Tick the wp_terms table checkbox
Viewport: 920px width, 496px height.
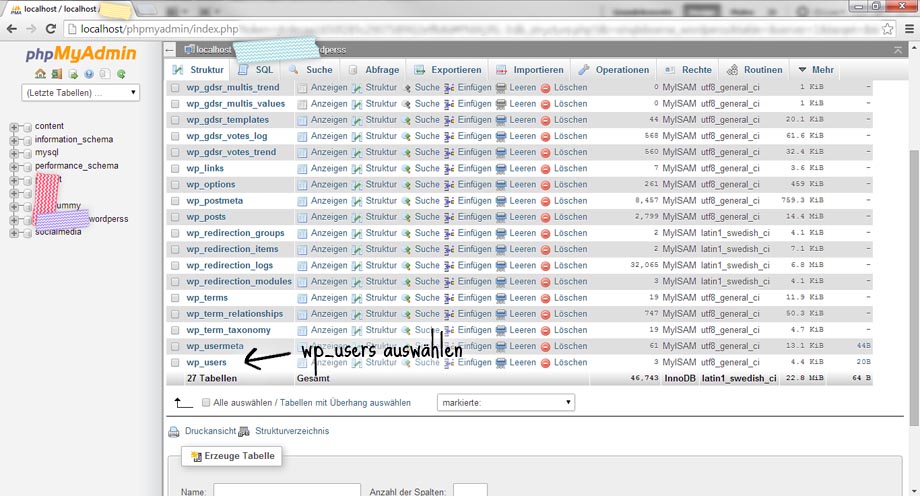tap(175, 298)
